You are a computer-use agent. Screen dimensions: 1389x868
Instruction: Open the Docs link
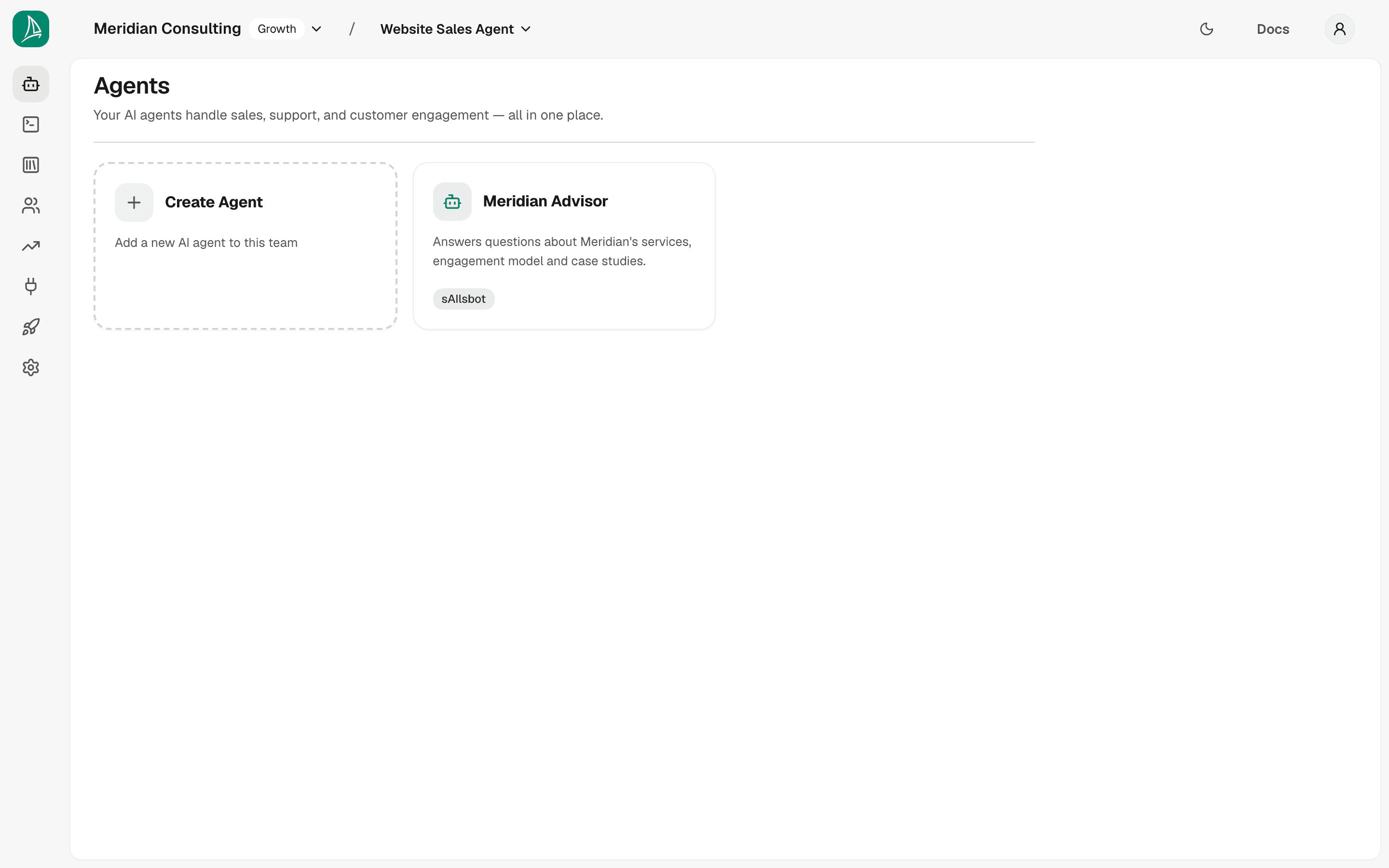1272,29
